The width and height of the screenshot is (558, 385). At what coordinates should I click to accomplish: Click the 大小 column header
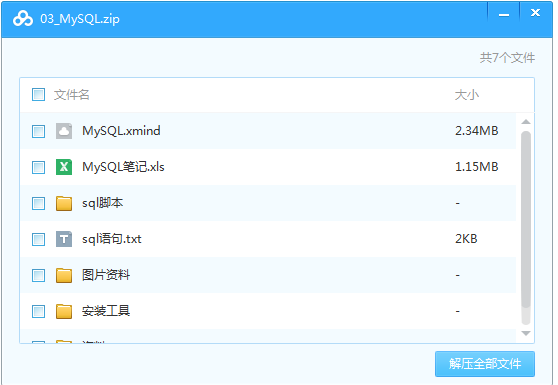pyautogui.click(x=467, y=95)
